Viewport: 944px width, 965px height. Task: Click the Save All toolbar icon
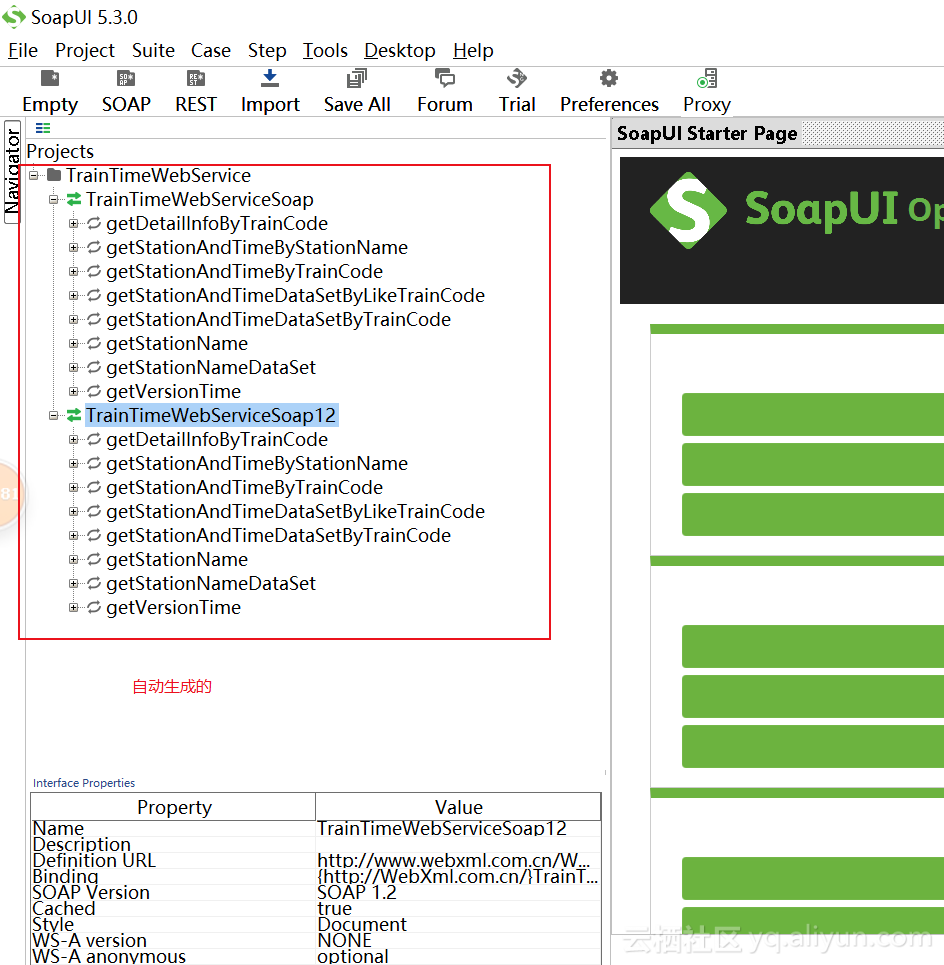click(x=357, y=78)
